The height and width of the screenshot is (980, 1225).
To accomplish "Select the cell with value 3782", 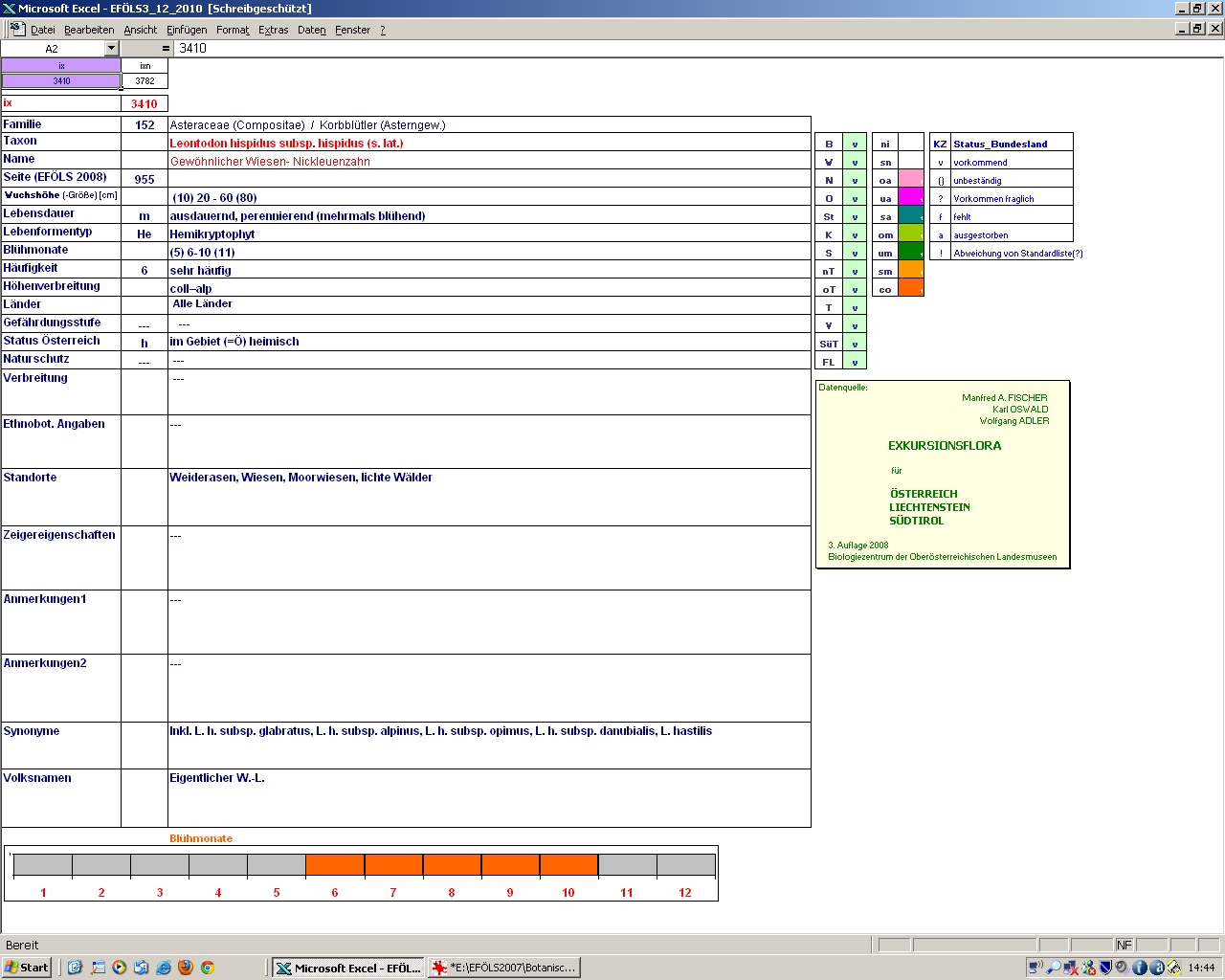I will point(145,81).
